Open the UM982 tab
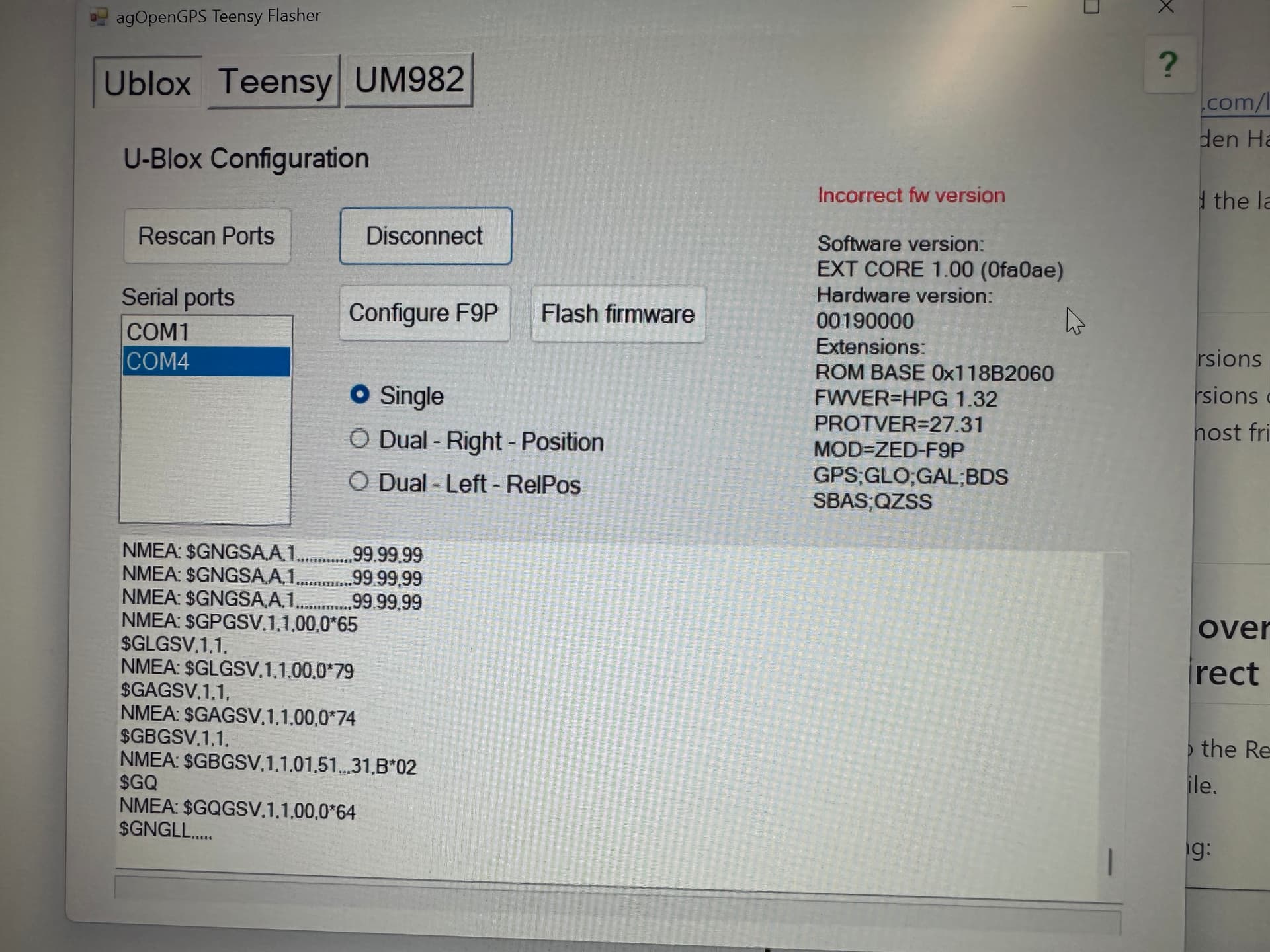This screenshot has height=952, width=1270. tap(409, 79)
